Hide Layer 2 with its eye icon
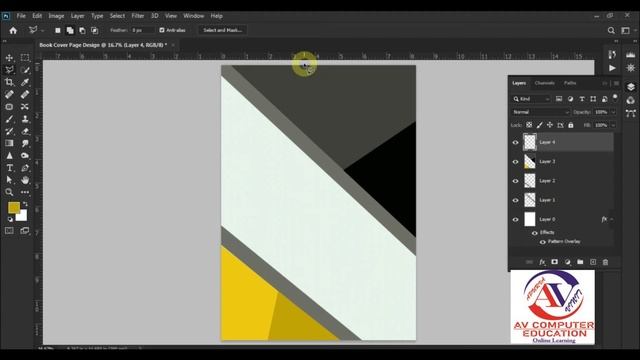This screenshot has width=640, height=360. [x=515, y=181]
